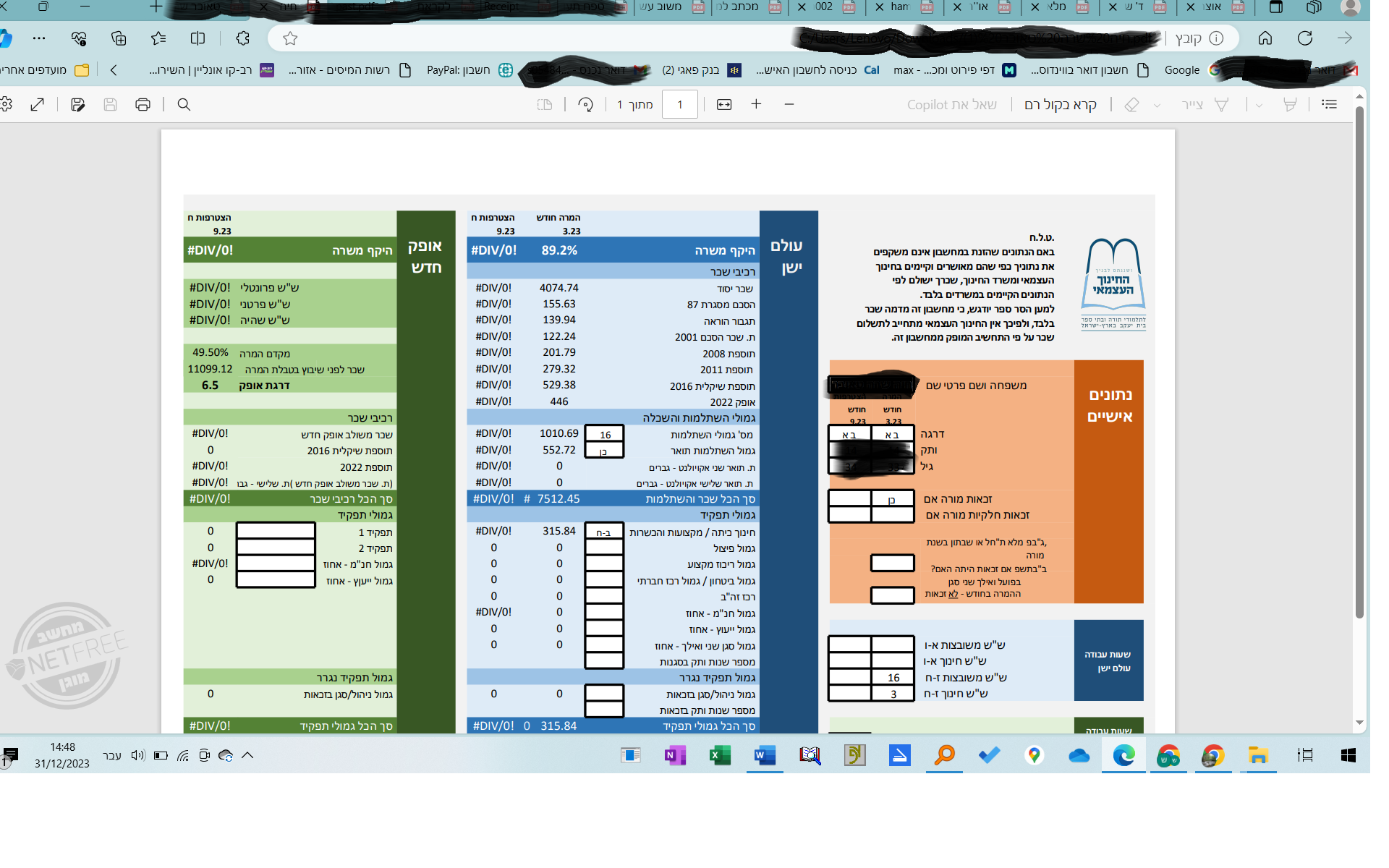
Task: Enter full screen with expand arrows icon
Action: (x=38, y=105)
